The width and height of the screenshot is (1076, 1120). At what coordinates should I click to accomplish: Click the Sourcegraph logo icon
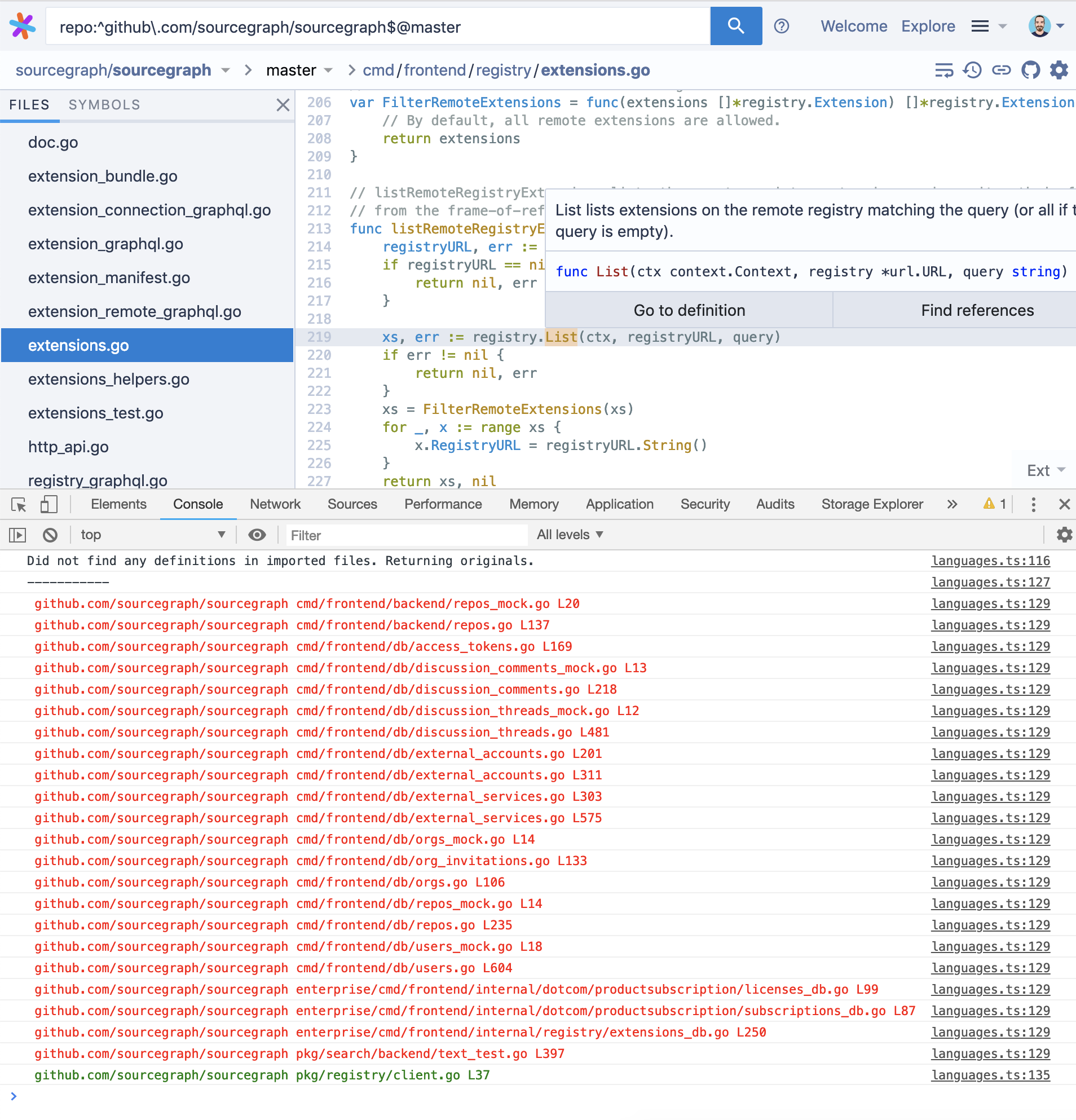[x=23, y=27]
